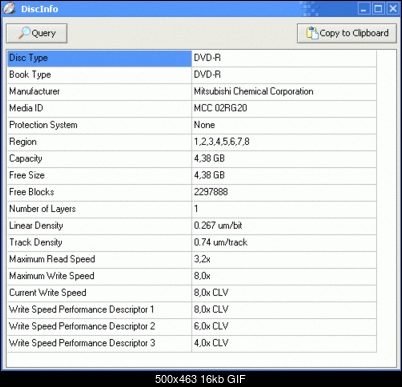The image size is (402, 387).
Task: Select the Manufacturer row label
Action: pyautogui.click(x=99, y=92)
